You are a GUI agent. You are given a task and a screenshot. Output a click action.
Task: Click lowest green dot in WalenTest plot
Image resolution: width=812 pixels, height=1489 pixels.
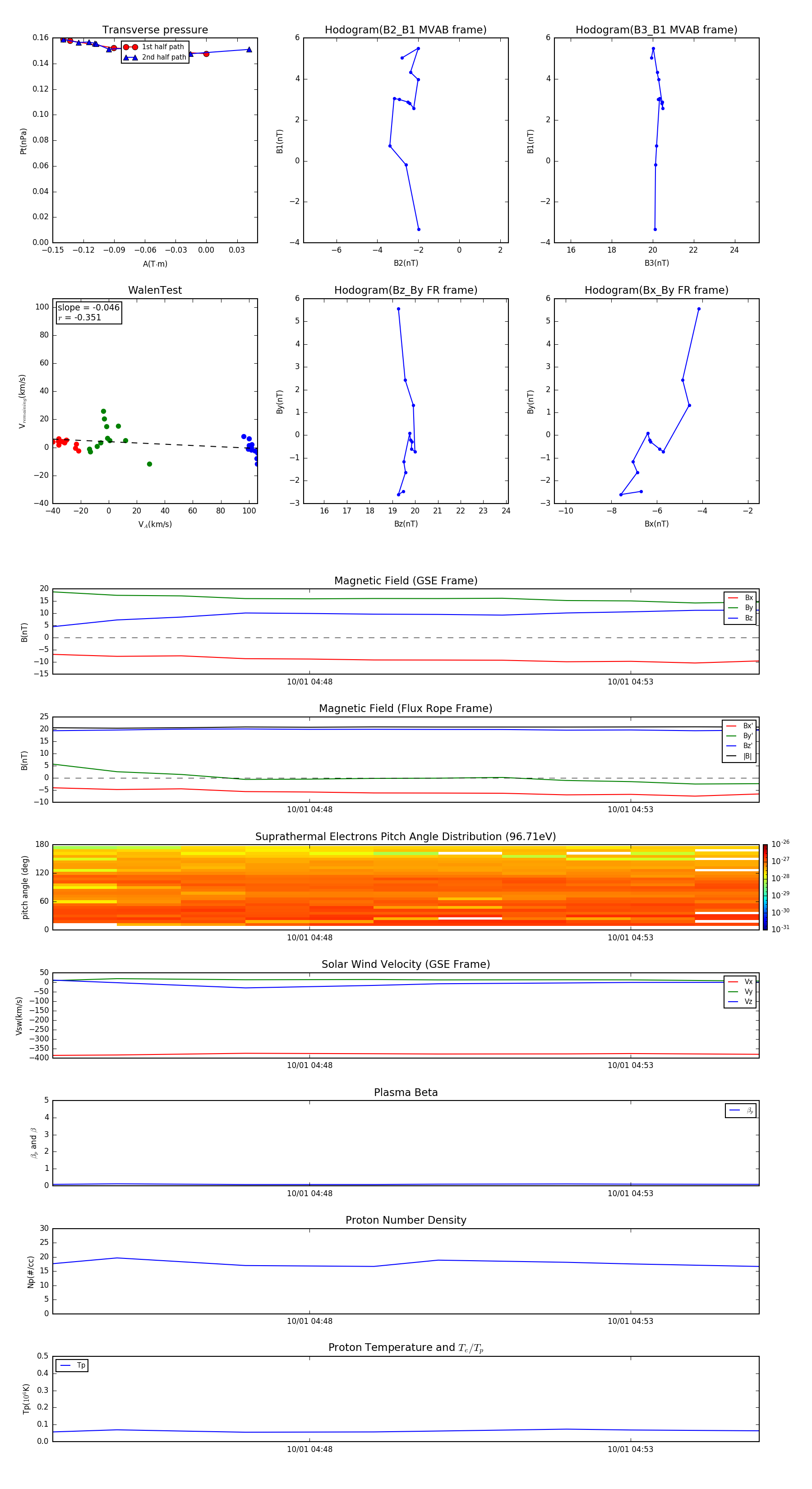click(150, 464)
